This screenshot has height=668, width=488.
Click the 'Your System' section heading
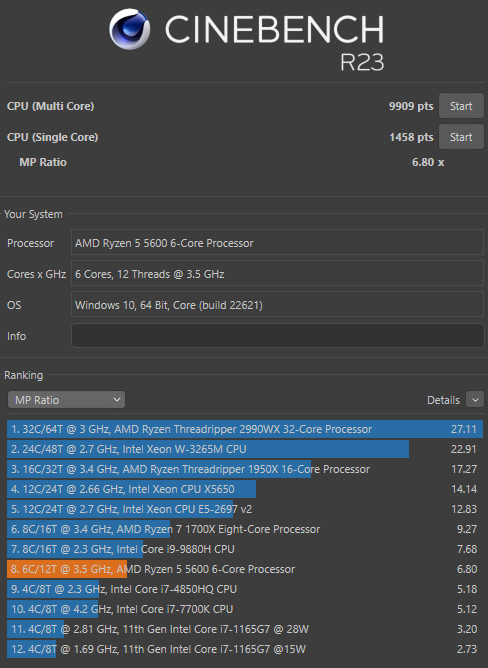coord(33,214)
